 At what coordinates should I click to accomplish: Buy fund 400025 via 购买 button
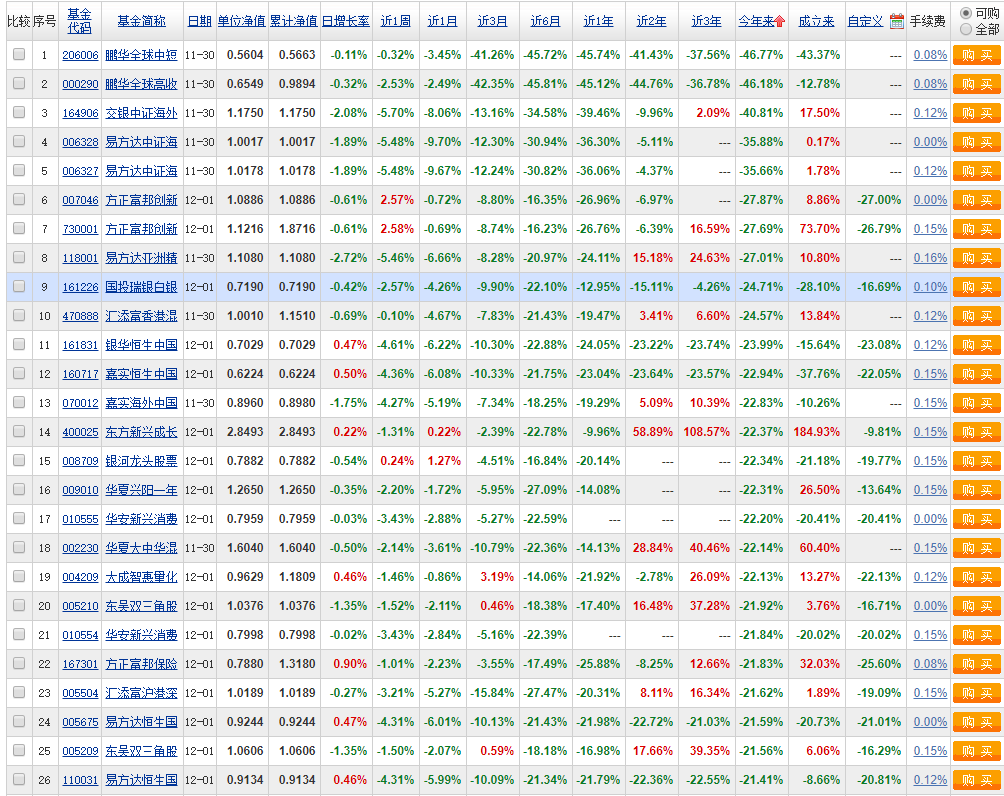click(977, 432)
